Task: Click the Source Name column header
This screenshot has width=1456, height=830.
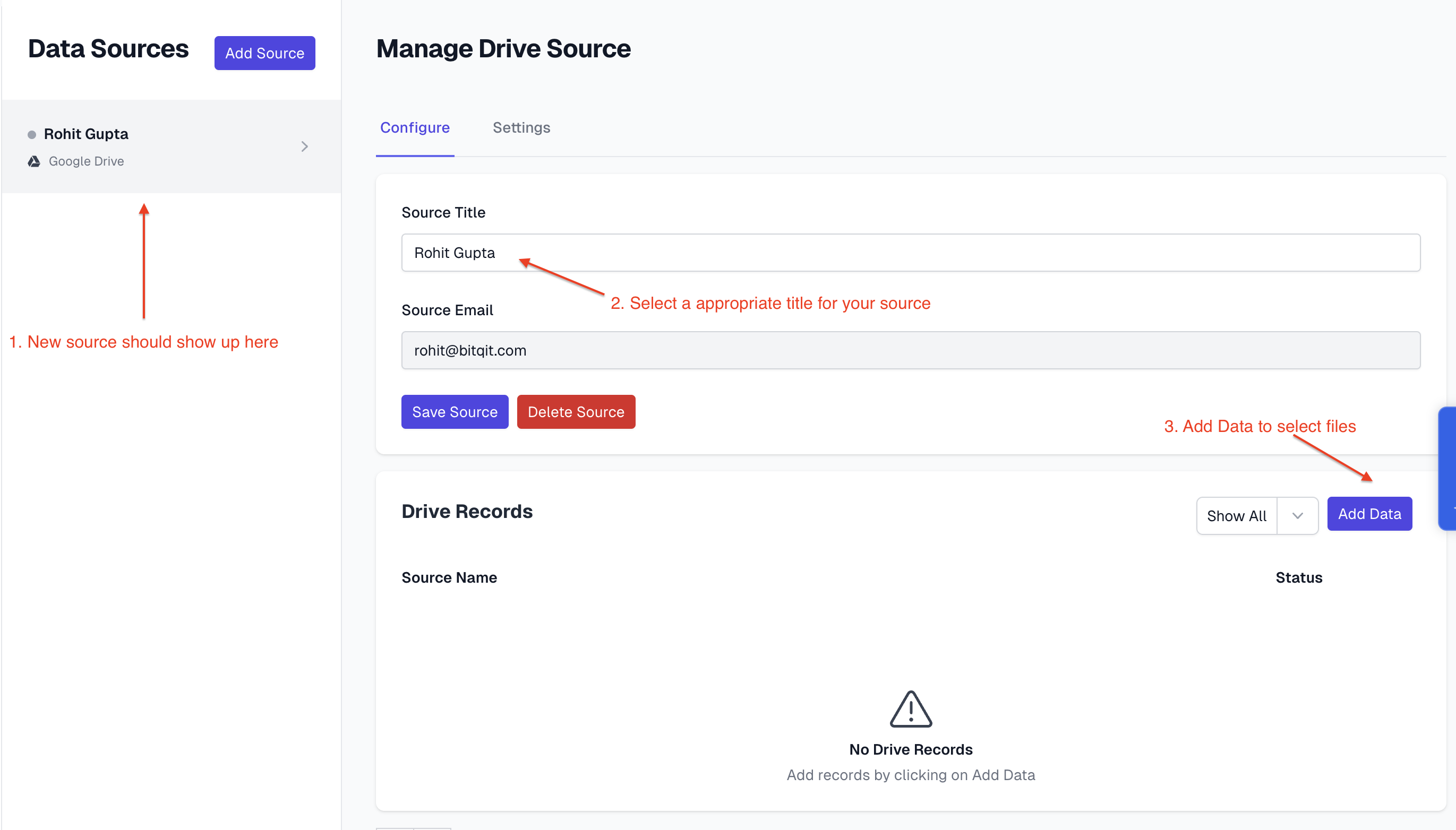Action: click(449, 577)
